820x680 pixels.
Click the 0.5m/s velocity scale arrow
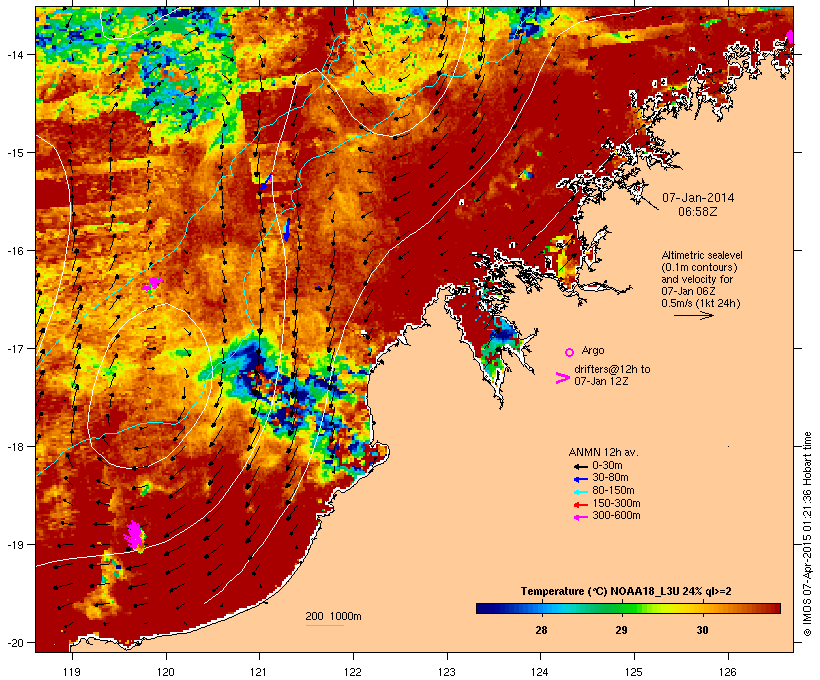pyautogui.click(x=693, y=315)
